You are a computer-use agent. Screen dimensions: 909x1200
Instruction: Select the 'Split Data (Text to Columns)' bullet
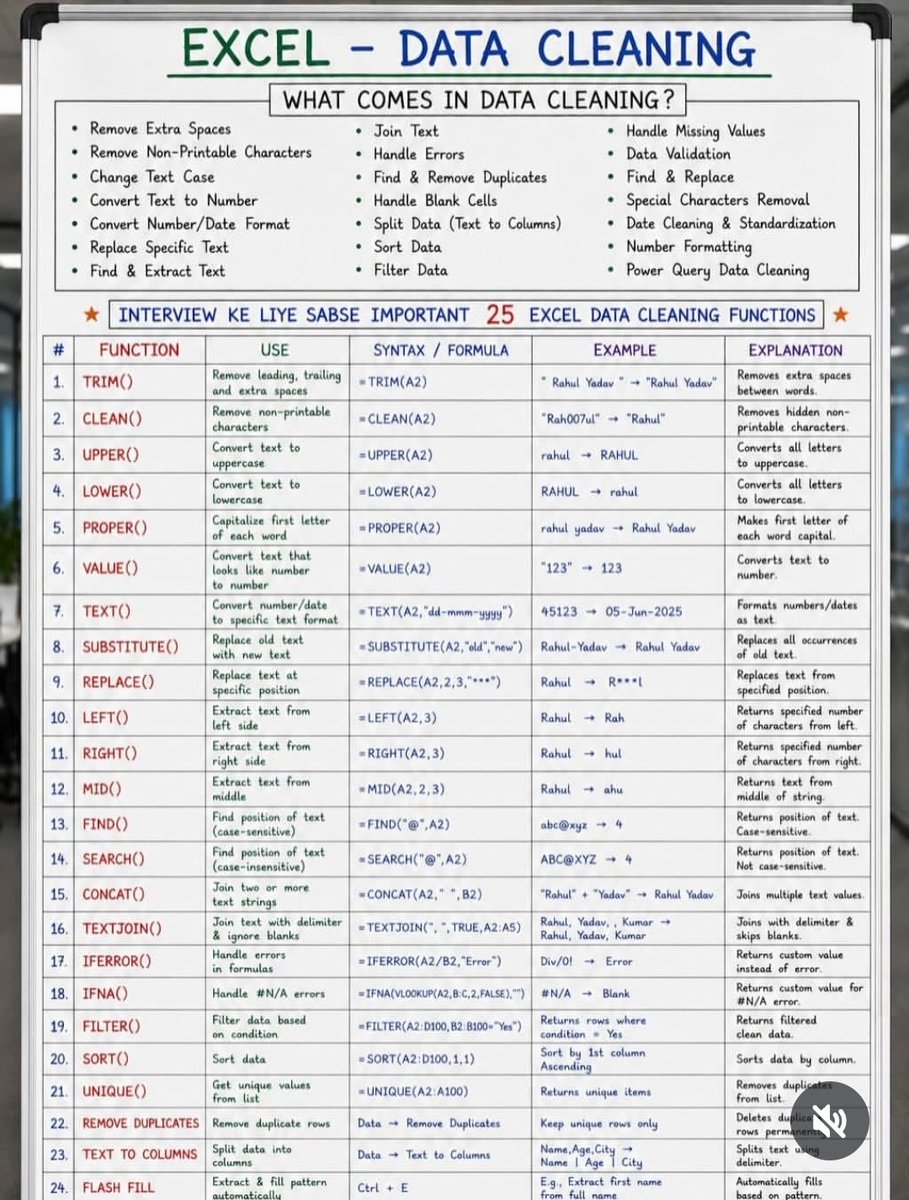point(467,224)
